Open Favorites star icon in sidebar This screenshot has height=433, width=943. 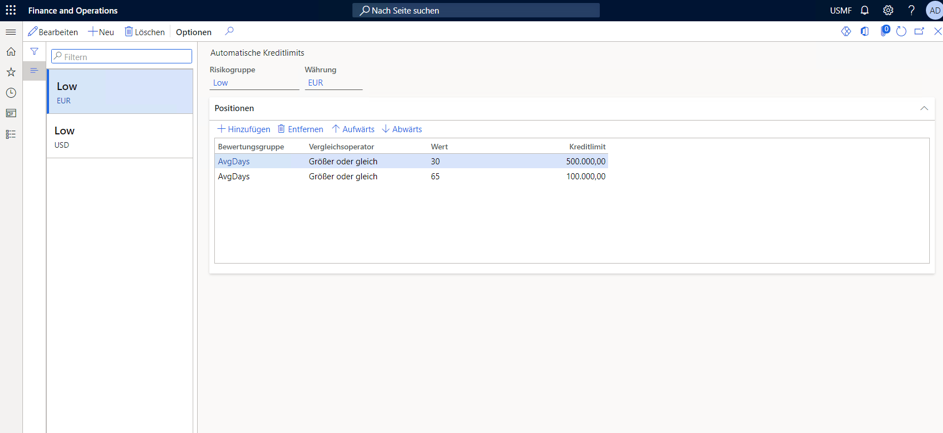point(11,72)
